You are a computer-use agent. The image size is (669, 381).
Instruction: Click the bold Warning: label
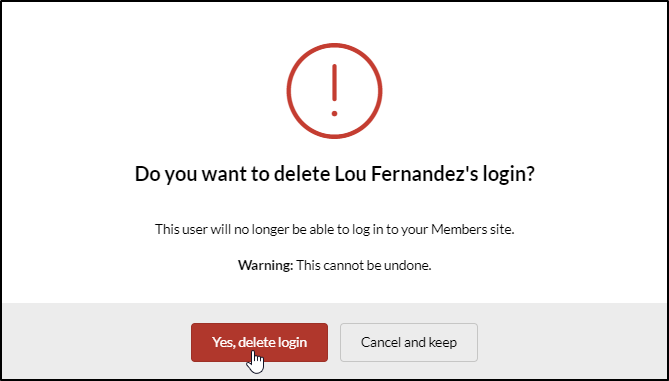coord(265,265)
